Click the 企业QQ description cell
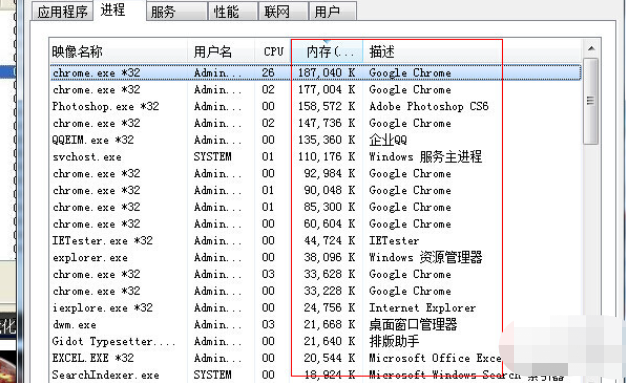Image resolution: width=626 pixels, height=383 pixels. (x=388, y=140)
